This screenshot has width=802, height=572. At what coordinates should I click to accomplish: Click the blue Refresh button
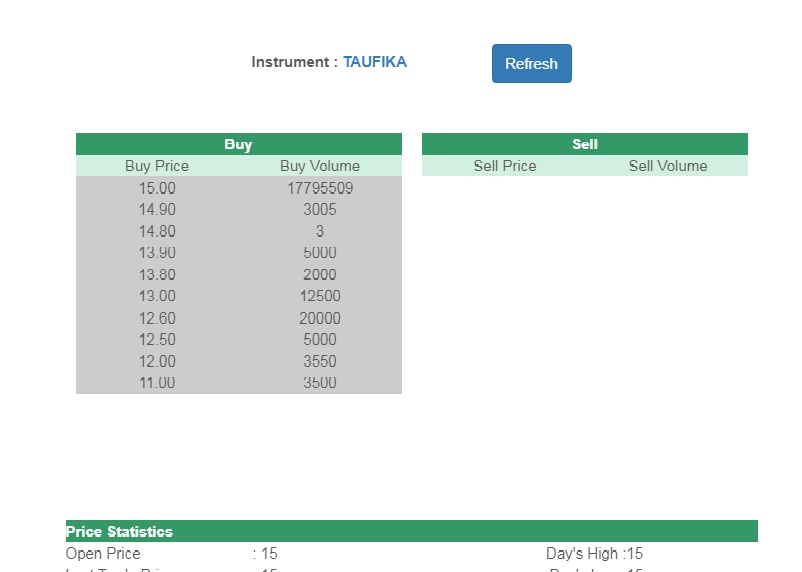pyautogui.click(x=531, y=64)
